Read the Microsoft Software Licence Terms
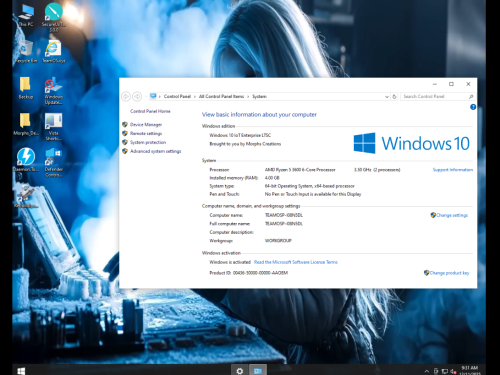 pos(296,262)
